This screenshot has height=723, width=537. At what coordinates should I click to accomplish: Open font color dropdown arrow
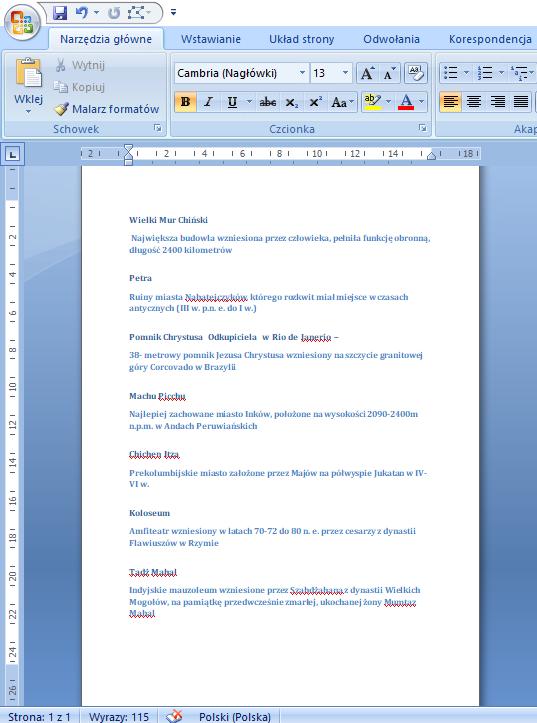421,102
